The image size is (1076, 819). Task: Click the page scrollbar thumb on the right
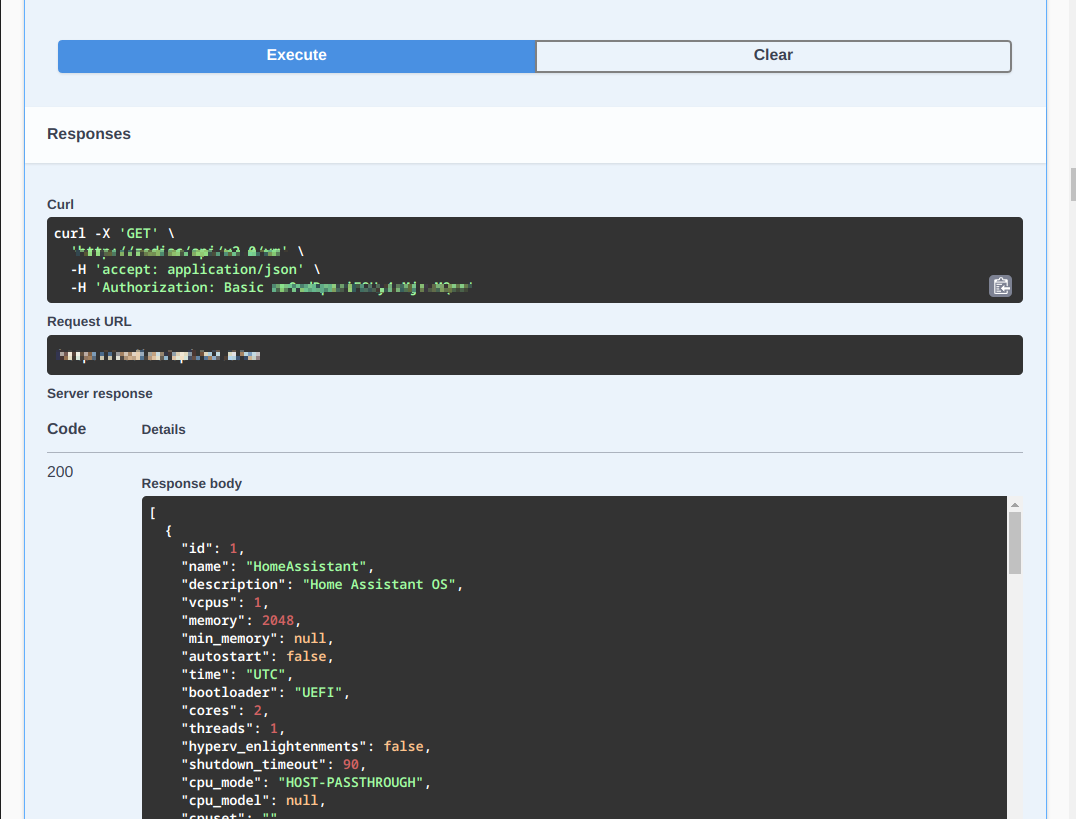click(x=1073, y=184)
